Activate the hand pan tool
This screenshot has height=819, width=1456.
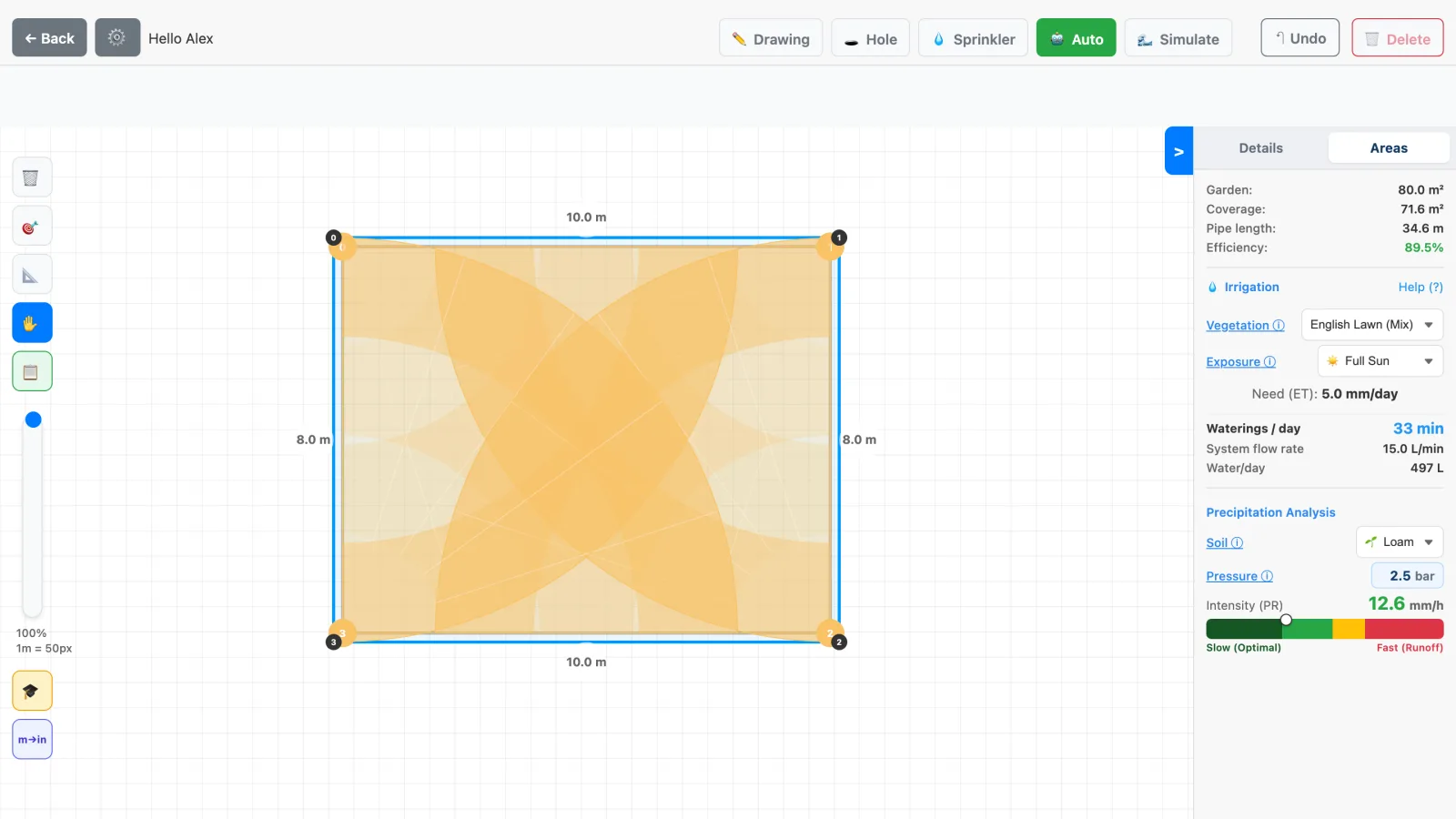tap(32, 323)
